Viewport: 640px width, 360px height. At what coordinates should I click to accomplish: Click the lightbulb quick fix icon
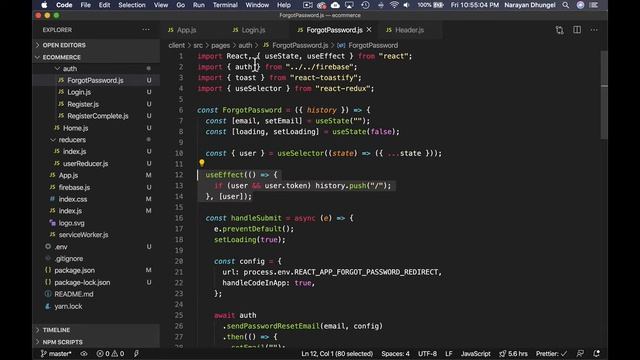[x=202, y=163]
